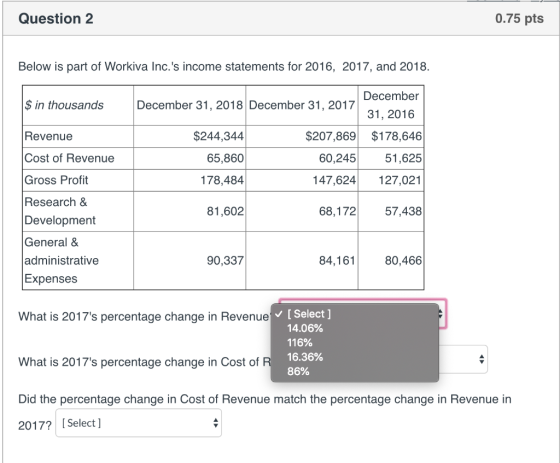Viewport: 560px width, 463px height.
Task: Click the Gross Profit row label
Action: pyautogui.click(x=78, y=180)
